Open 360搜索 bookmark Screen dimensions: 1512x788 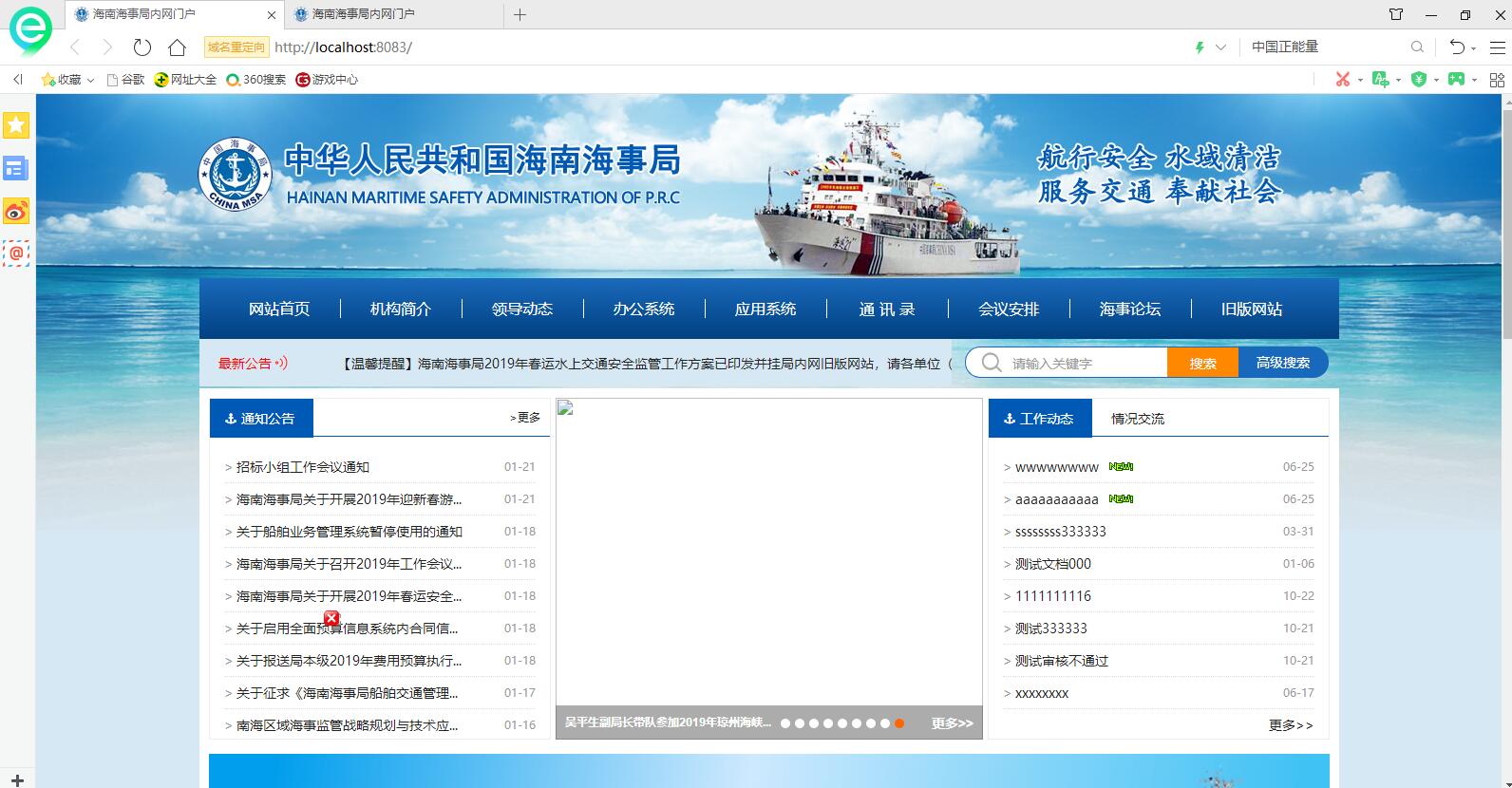click(256, 80)
